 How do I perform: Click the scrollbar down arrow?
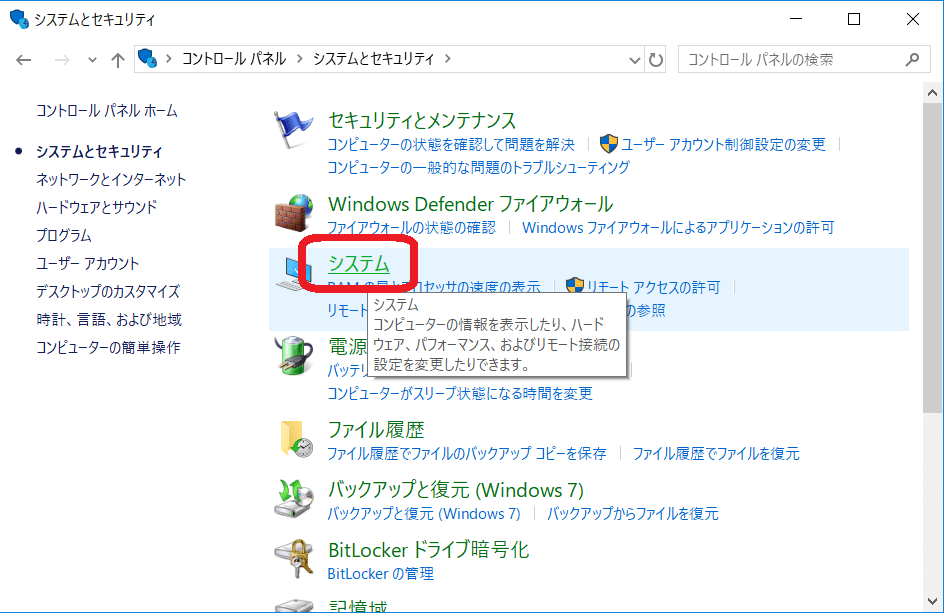[x=932, y=601]
